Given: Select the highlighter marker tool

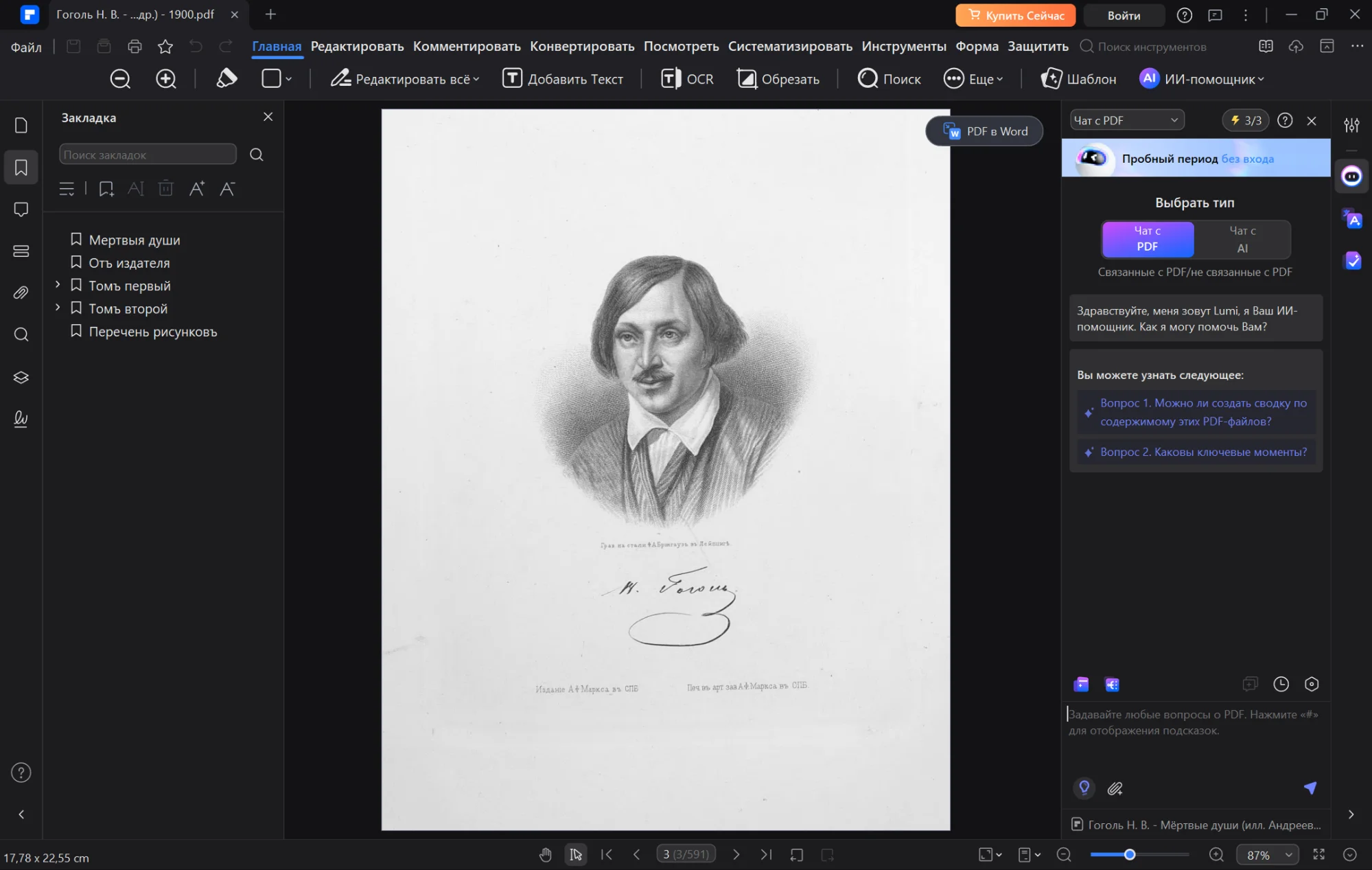Looking at the screenshot, I should (x=226, y=78).
